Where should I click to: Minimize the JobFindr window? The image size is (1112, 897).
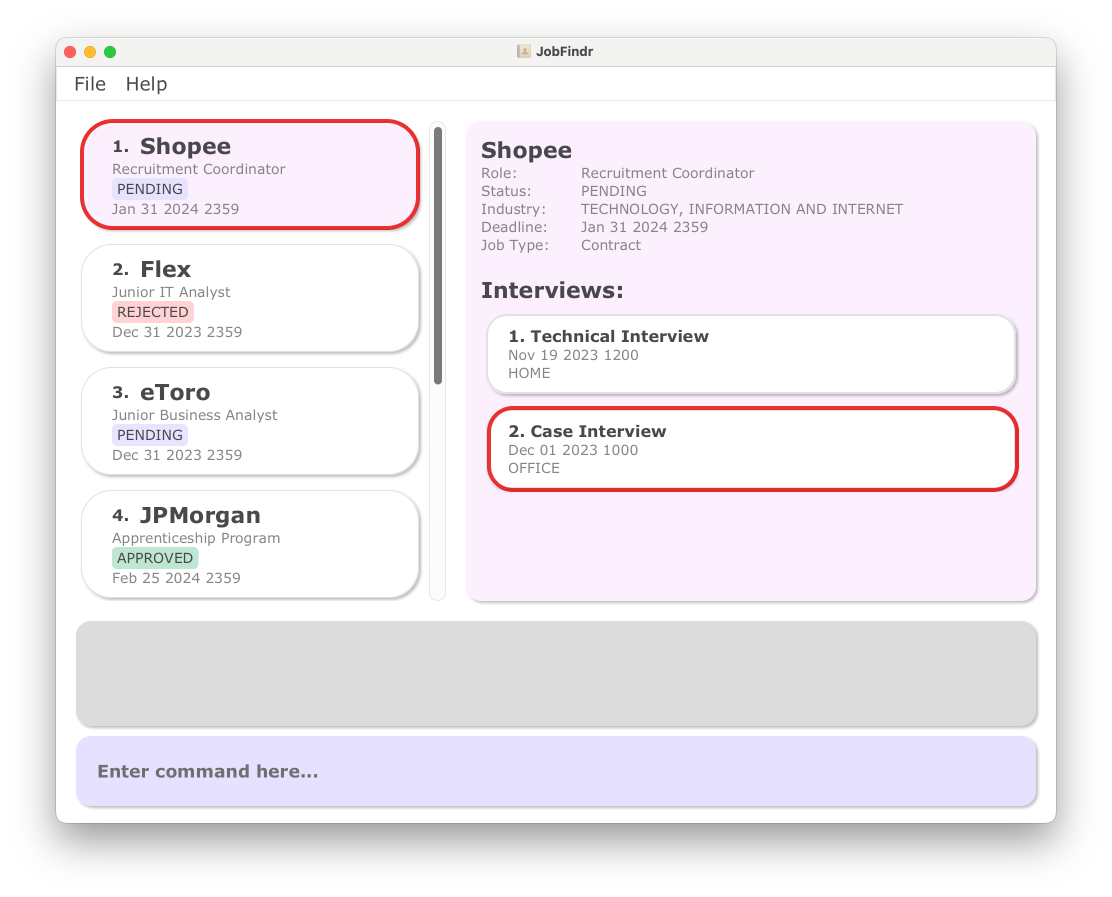(x=90, y=52)
